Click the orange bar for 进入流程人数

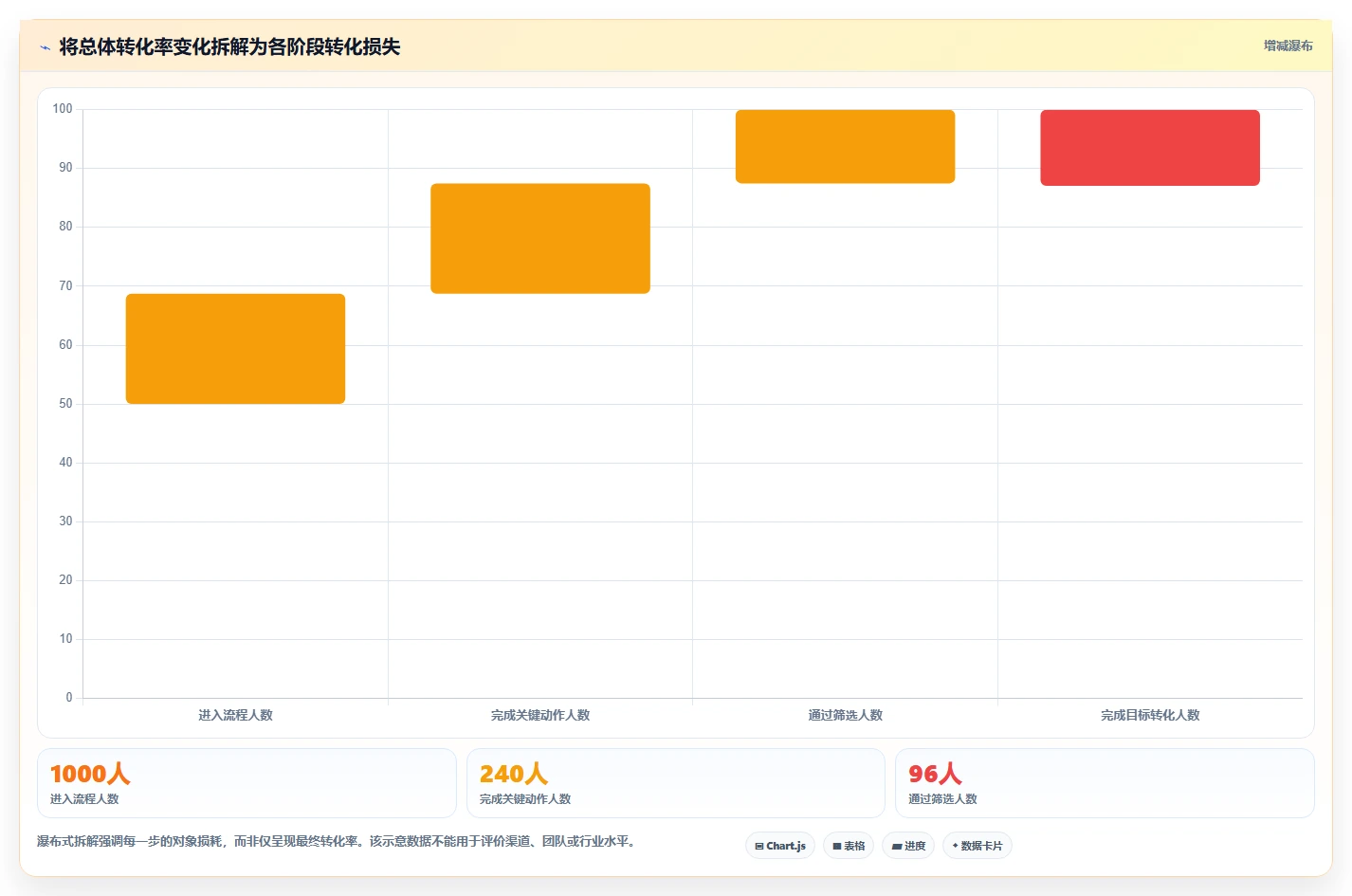(235, 349)
